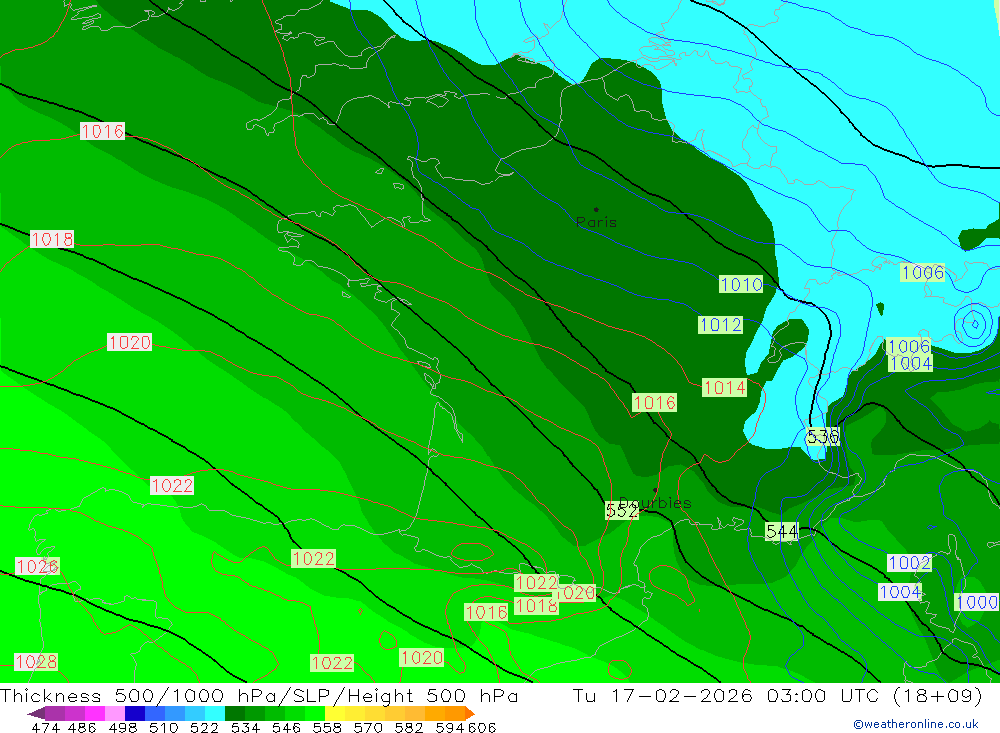Select the red 1028 isobar label
This screenshot has height=733, width=1000.
tap(36, 662)
